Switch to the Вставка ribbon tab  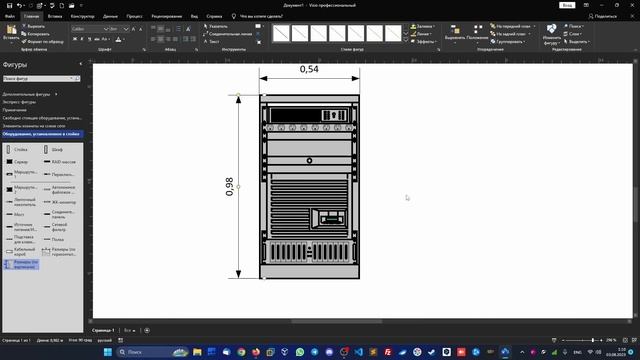pos(55,16)
